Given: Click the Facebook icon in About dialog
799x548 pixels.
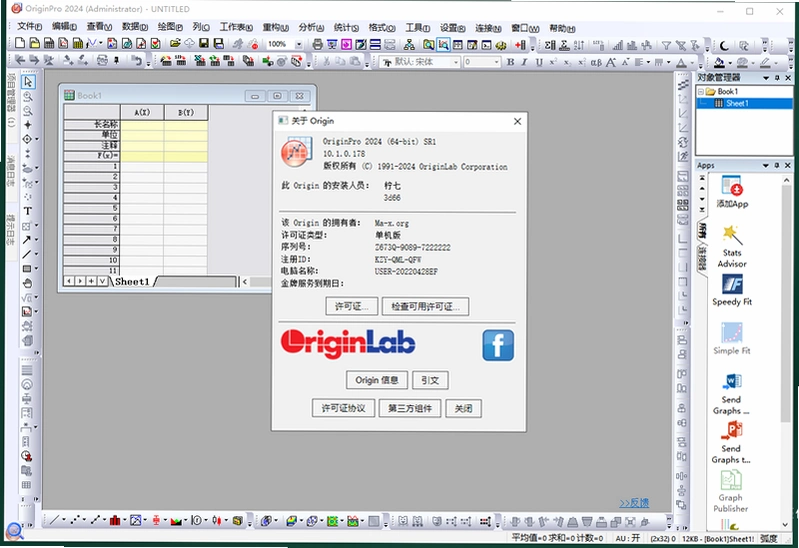Looking at the screenshot, I should point(498,345).
